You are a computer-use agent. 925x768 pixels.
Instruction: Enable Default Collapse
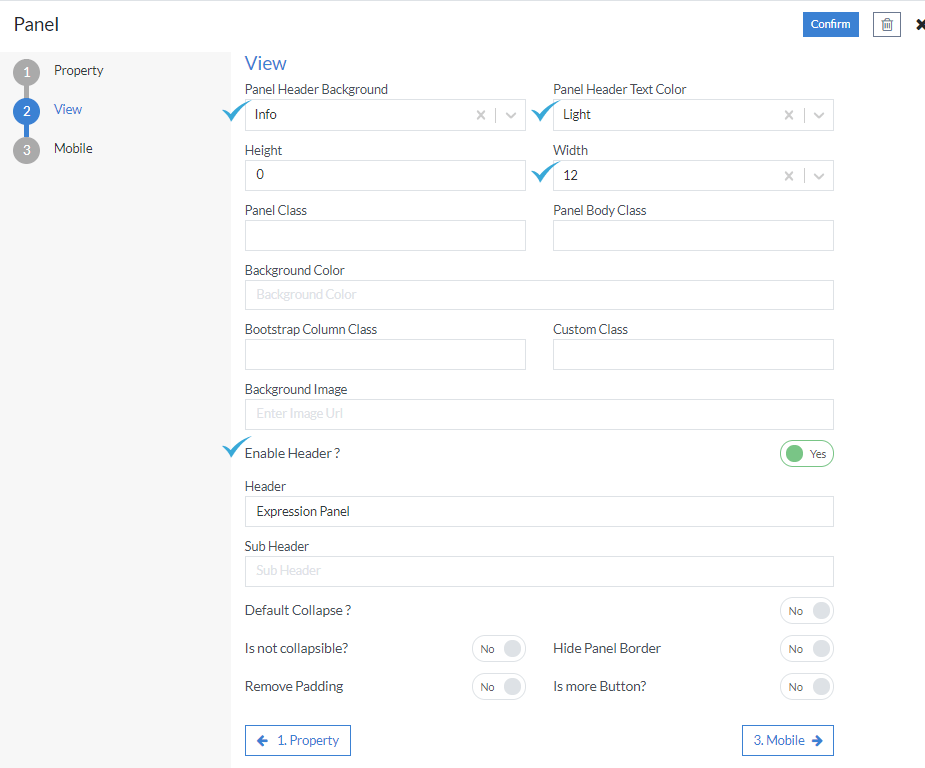point(806,610)
